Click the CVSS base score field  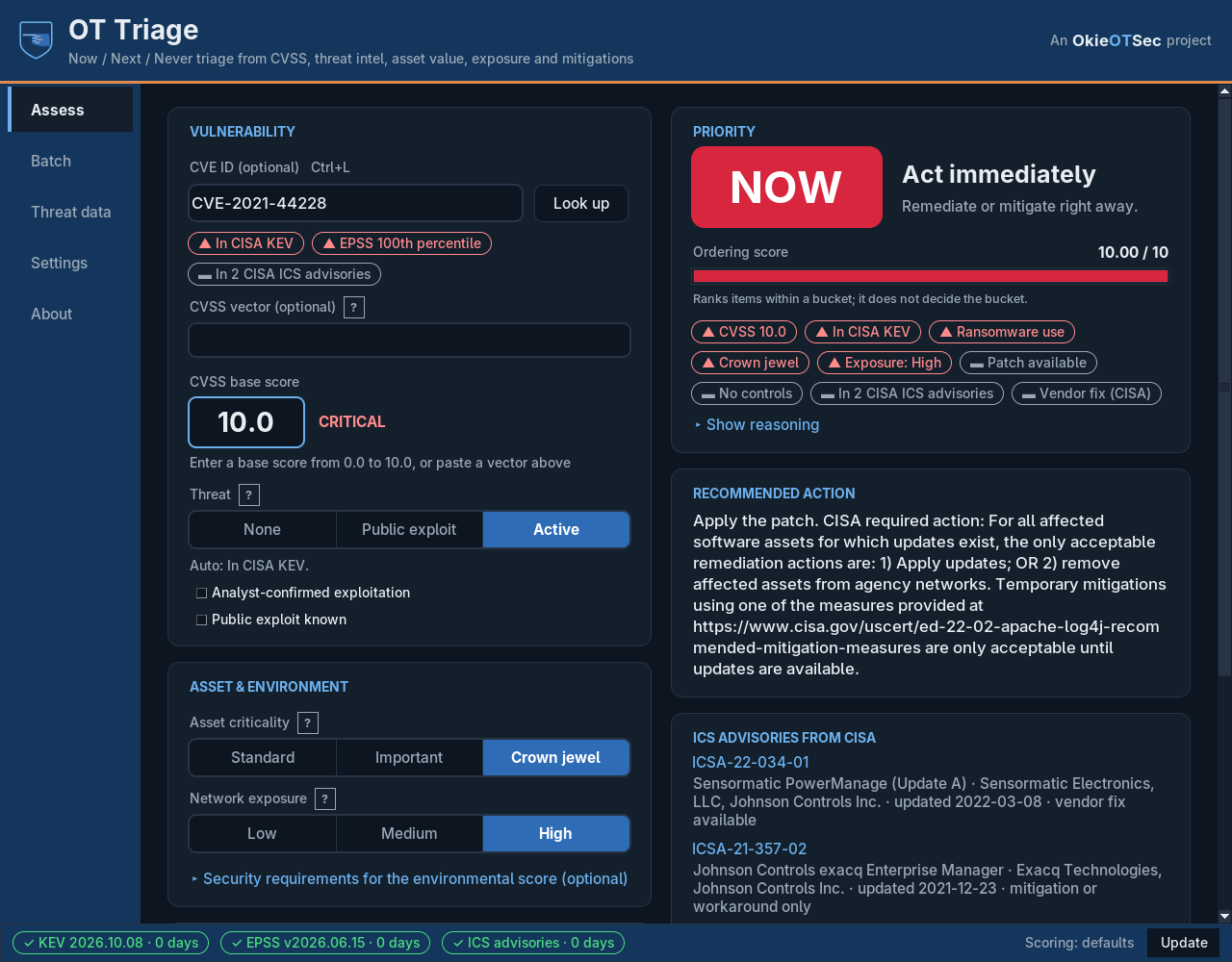click(246, 422)
